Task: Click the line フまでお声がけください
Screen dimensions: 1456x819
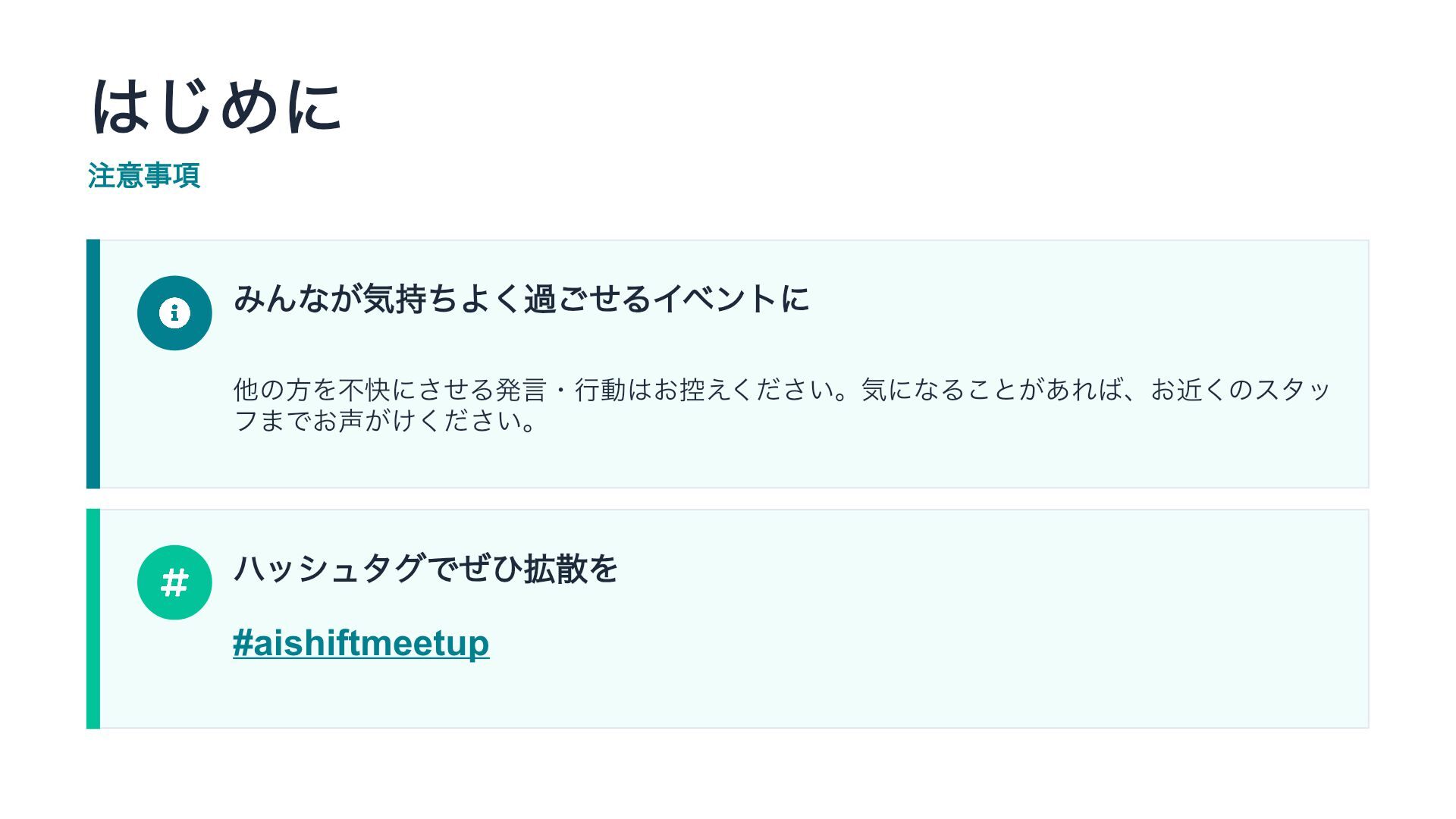Action: pyautogui.click(x=386, y=421)
